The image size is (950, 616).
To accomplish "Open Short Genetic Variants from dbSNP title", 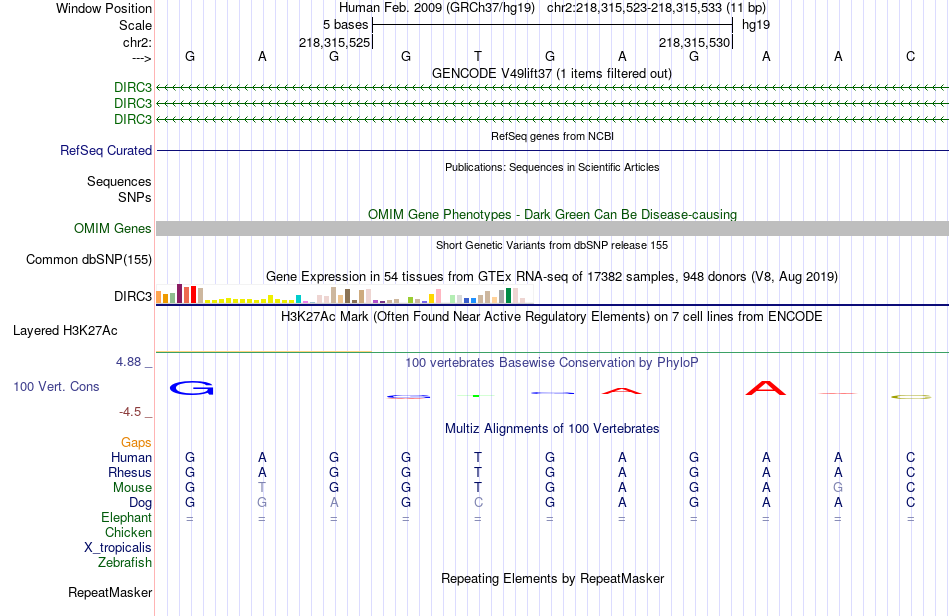I will pyautogui.click(x=552, y=245).
